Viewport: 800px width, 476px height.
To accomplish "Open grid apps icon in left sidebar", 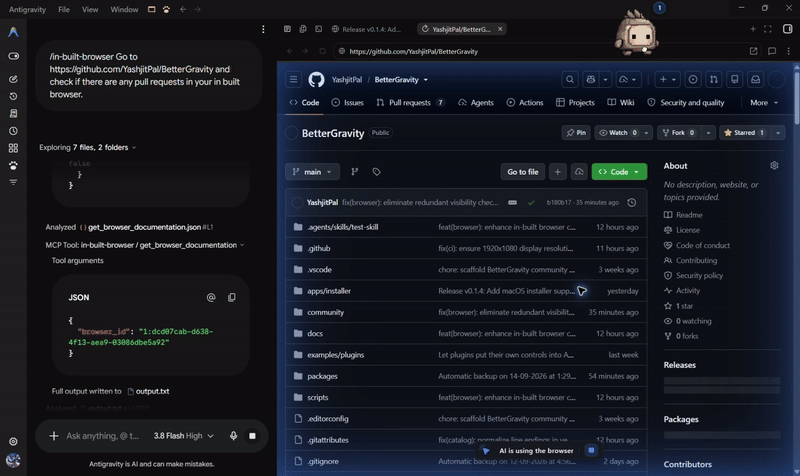I will click(13, 148).
